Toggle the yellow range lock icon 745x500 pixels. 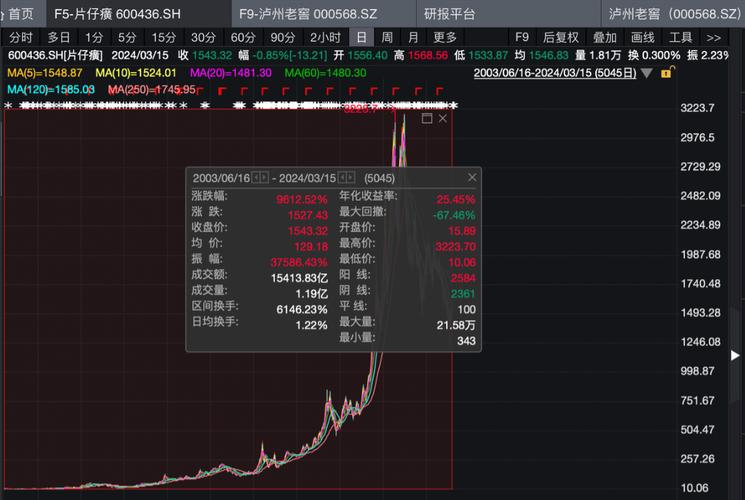click(667, 72)
